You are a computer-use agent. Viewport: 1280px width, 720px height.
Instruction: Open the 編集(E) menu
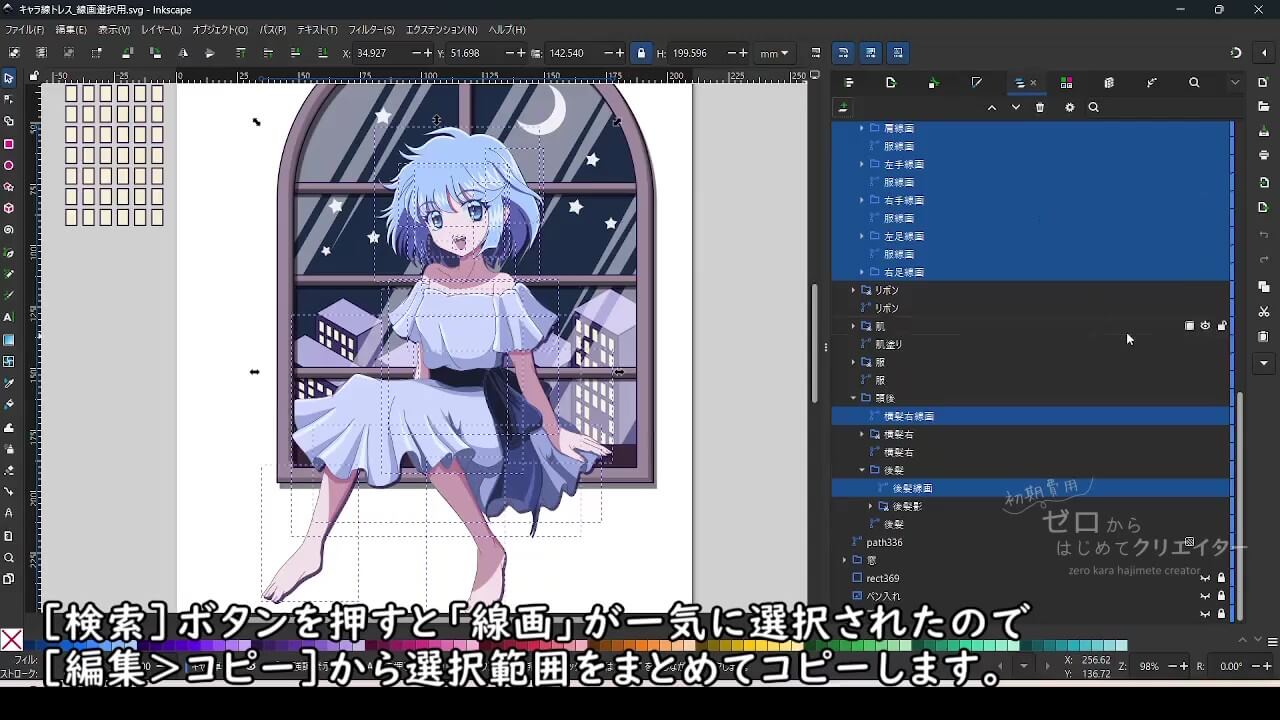click(70, 30)
